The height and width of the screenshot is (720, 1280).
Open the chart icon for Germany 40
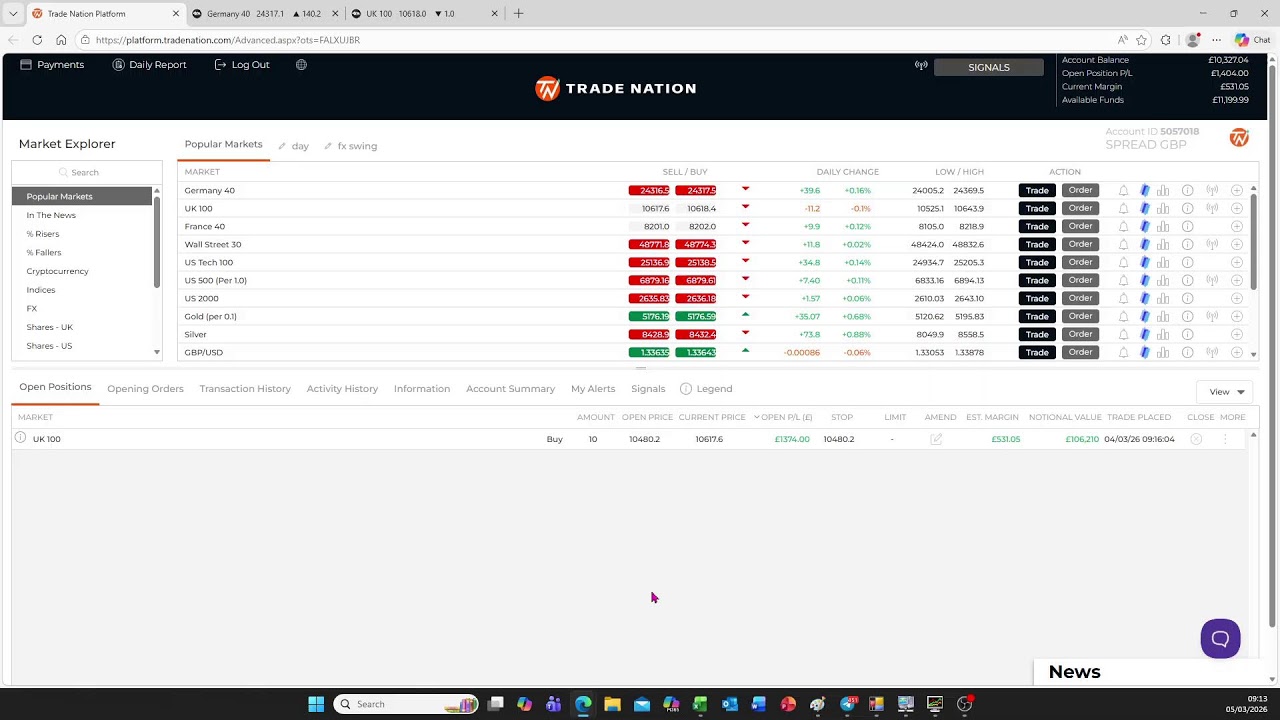coord(1163,190)
